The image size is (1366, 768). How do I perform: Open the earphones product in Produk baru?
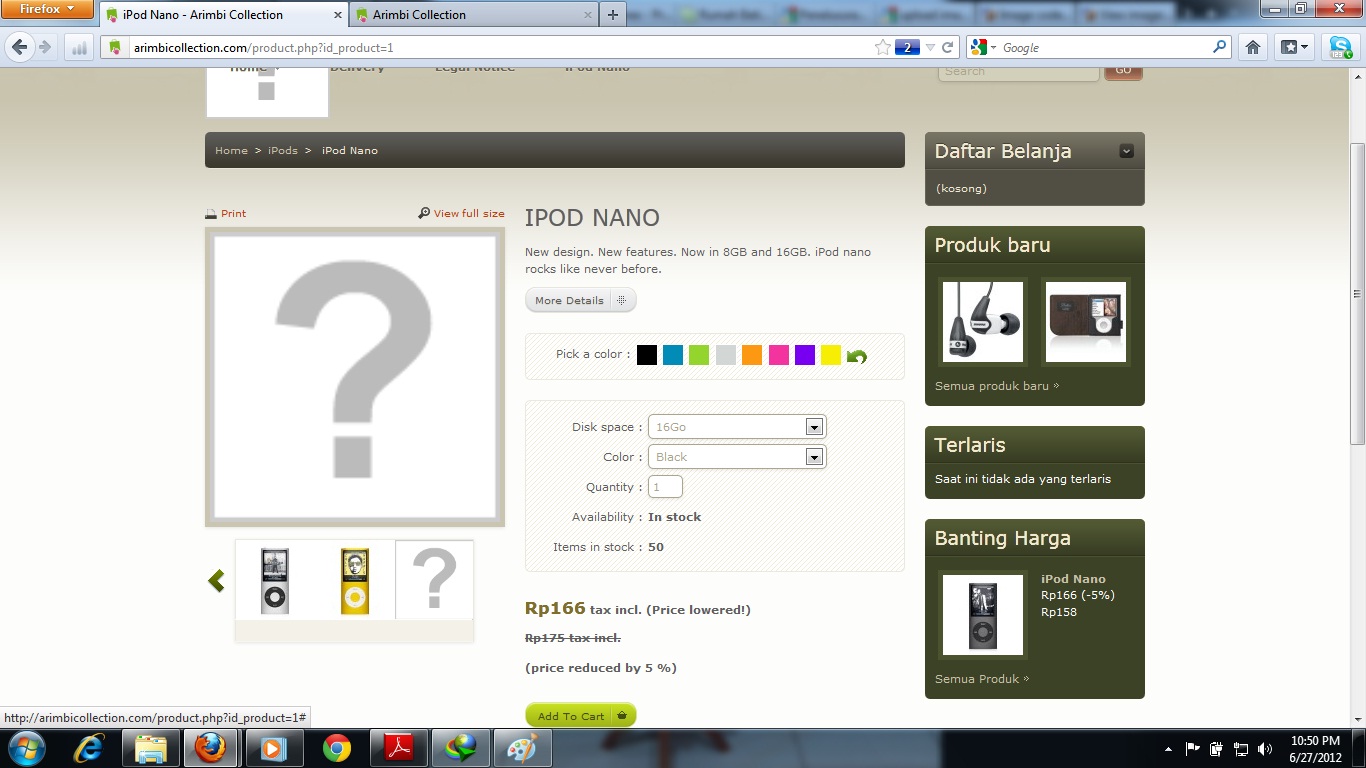tap(983, 322)
